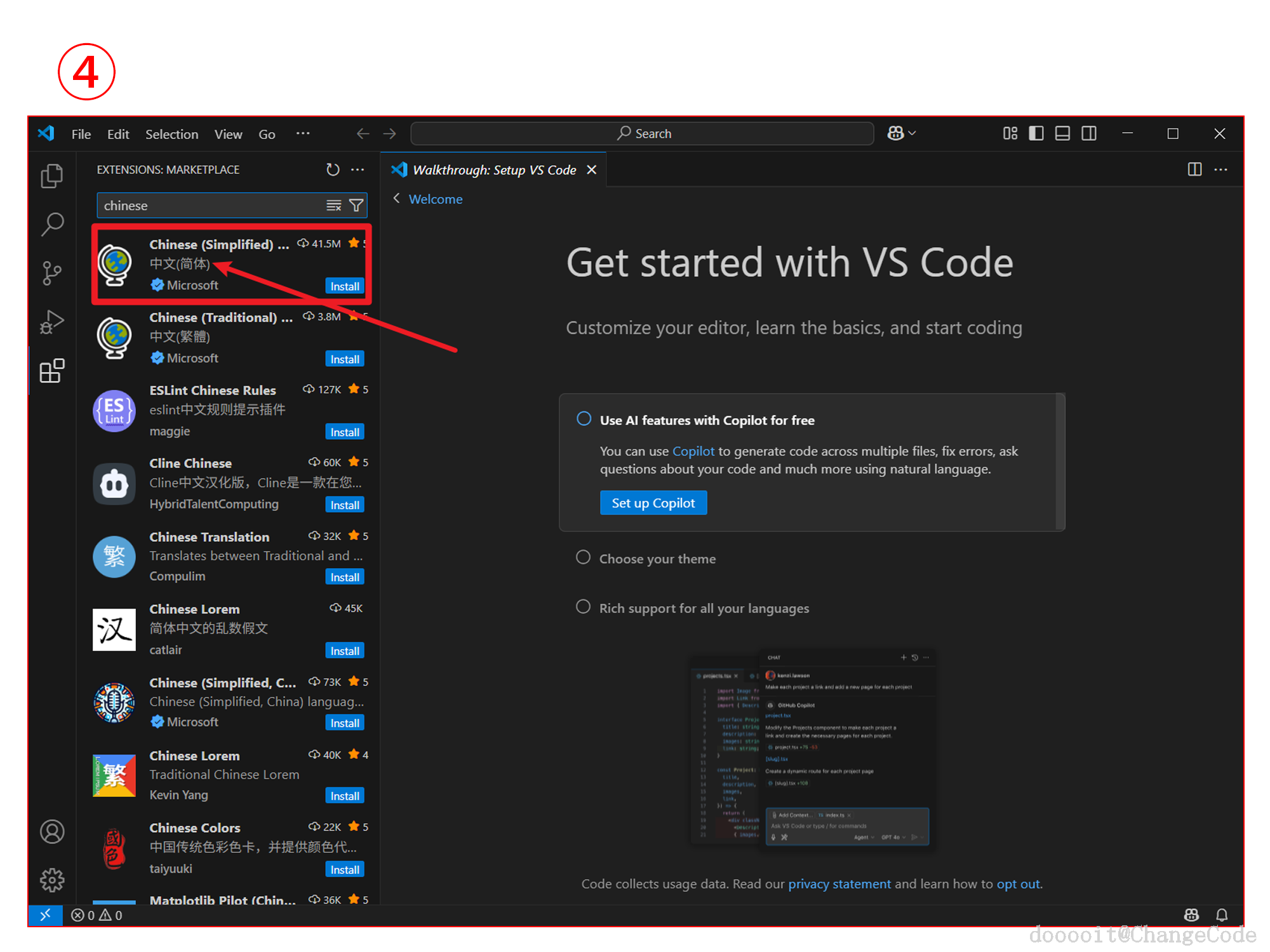Open the Source Control view

click(52, 273)
